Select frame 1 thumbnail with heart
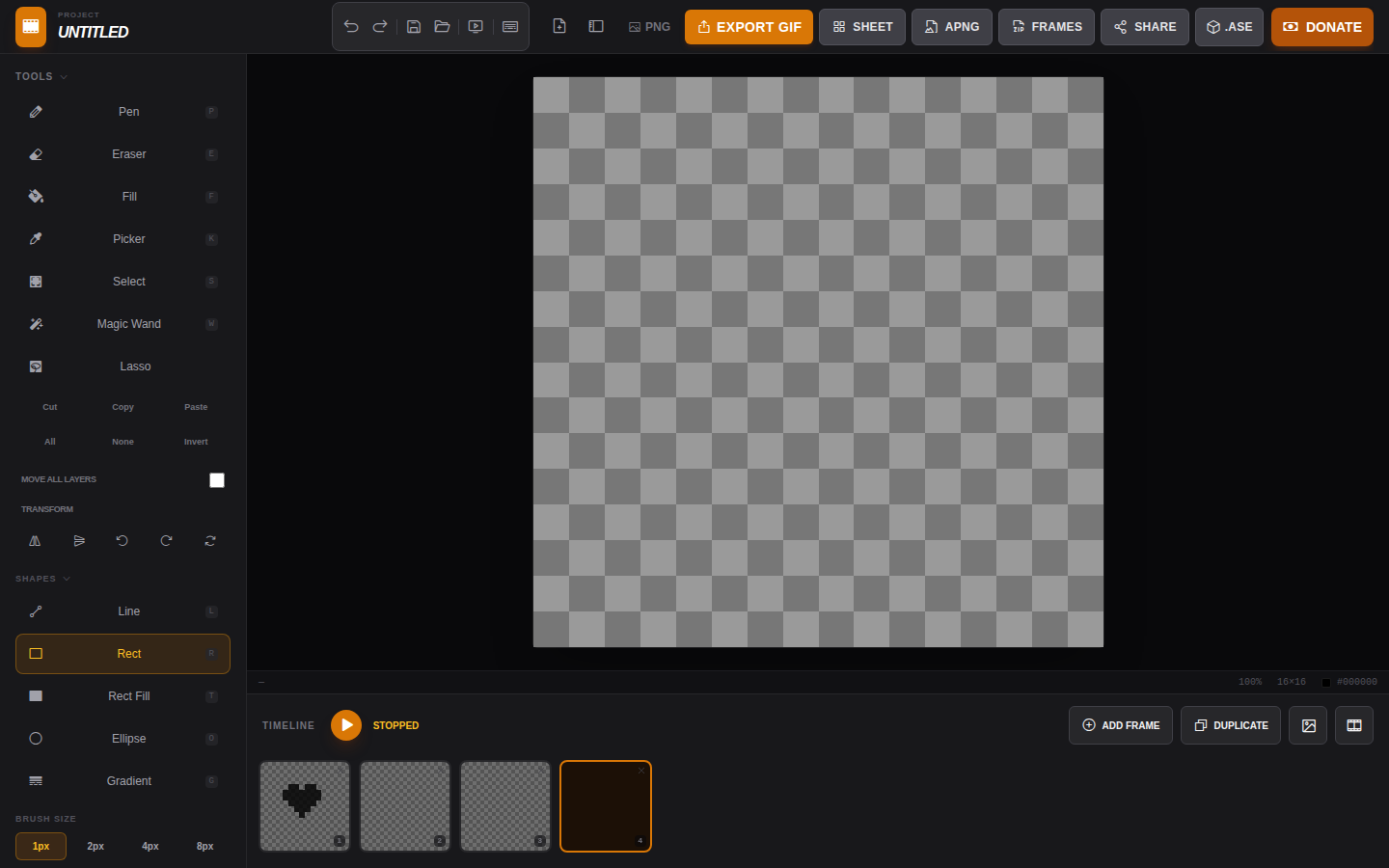This screenshot has height=868, width=1389. [x=305, y=806]
